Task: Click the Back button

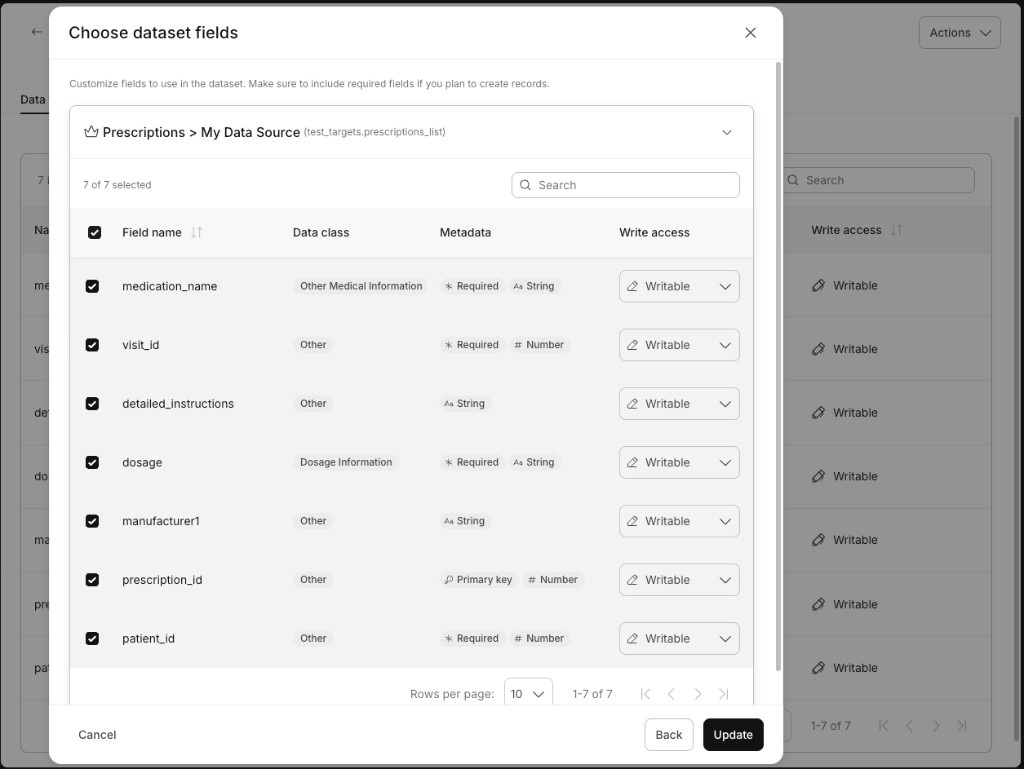Action: pos(669,734)
